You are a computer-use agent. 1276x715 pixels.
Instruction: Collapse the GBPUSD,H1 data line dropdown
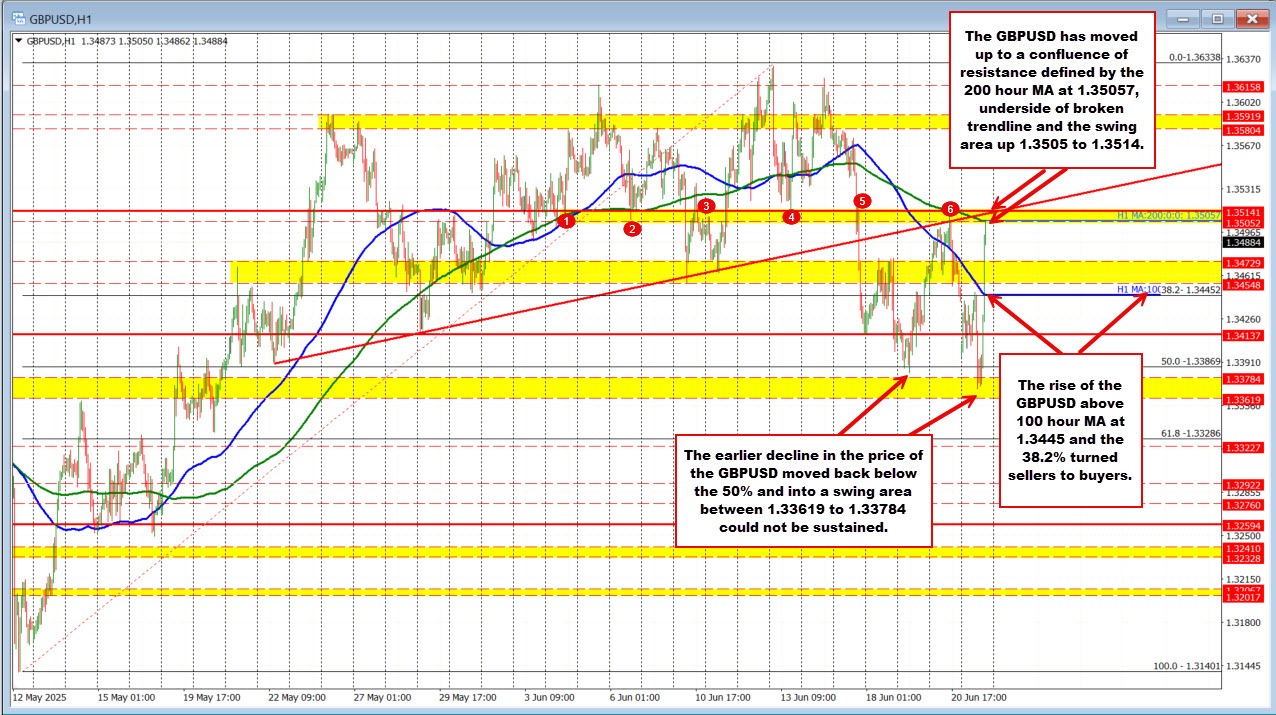click(x=17, y=41)
